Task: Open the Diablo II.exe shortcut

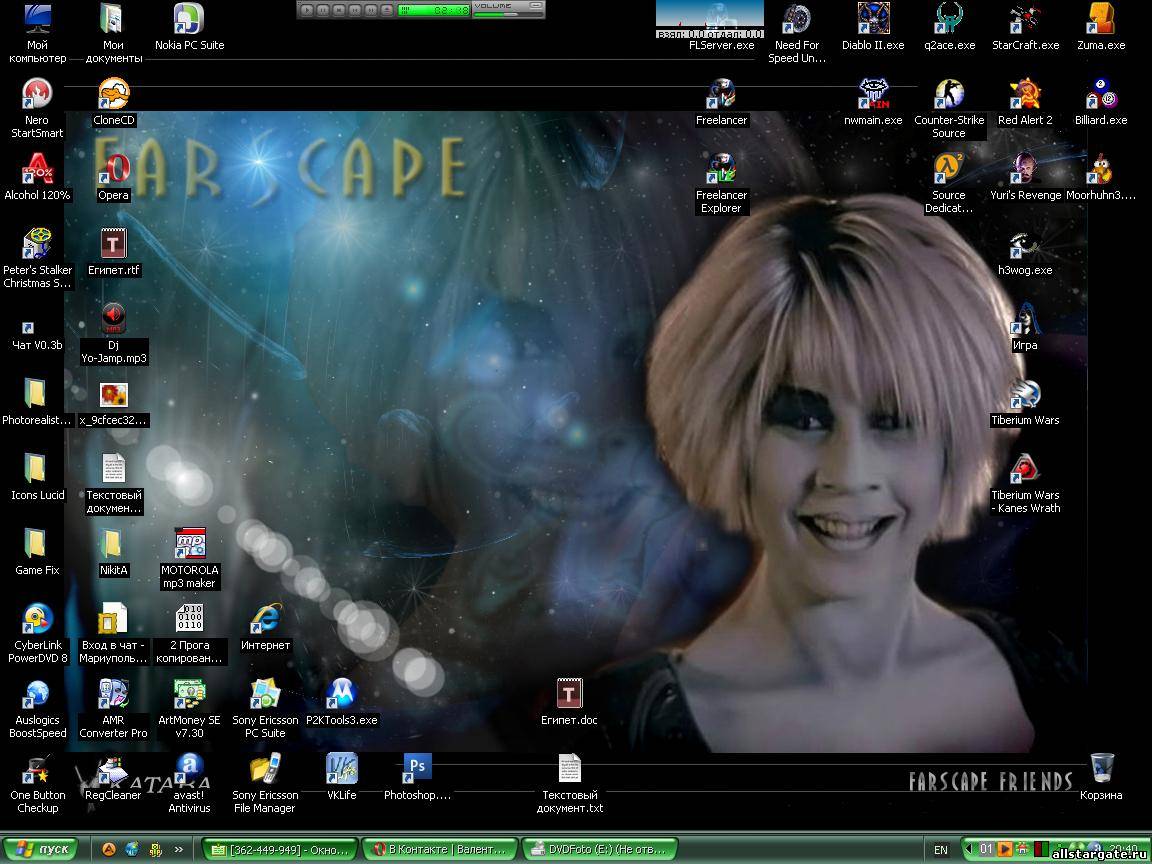Action: click(872, 21)
